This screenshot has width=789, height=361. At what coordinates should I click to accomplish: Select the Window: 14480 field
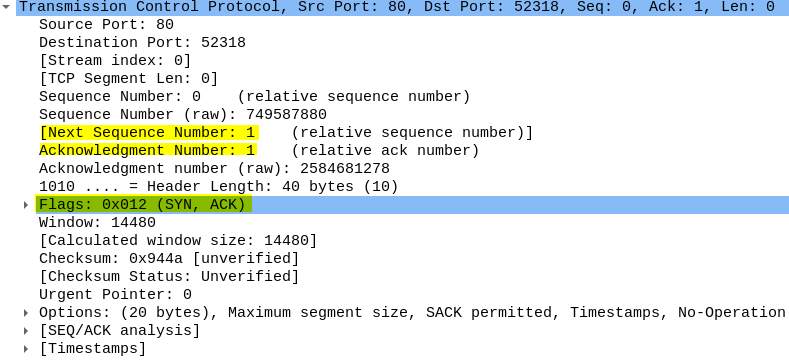point(98,223)
